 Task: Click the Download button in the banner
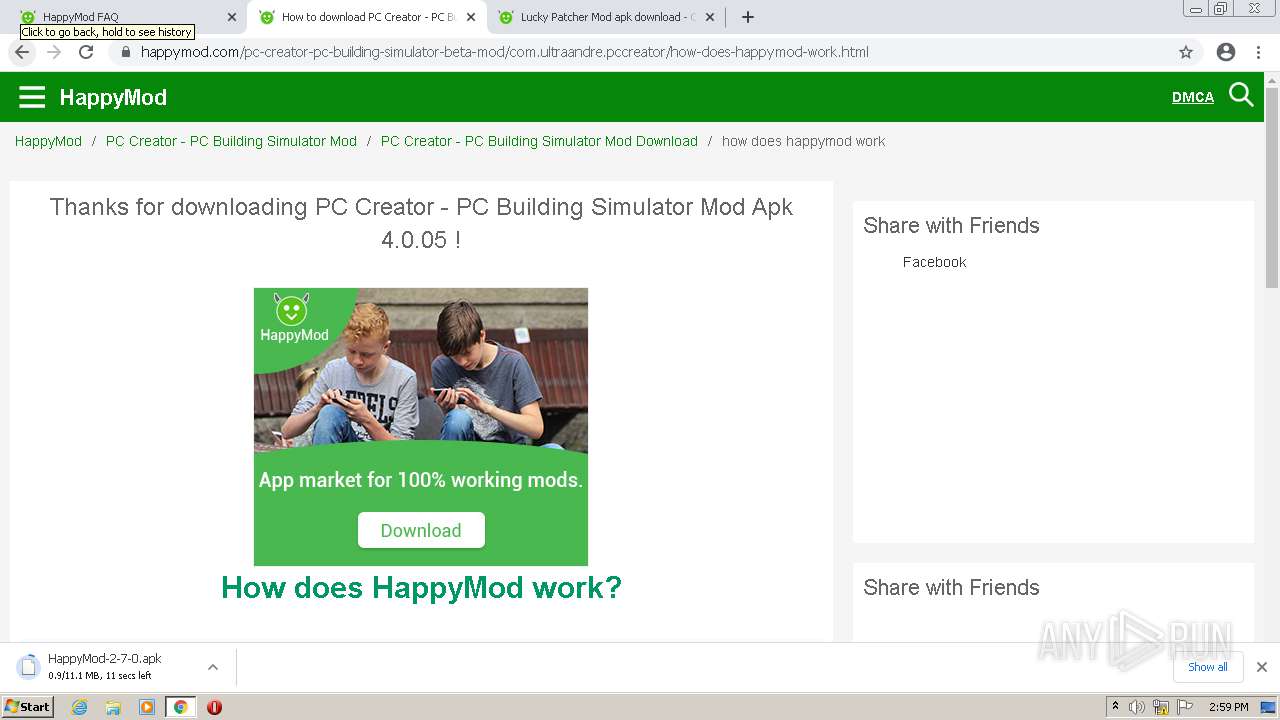pos(421,530)
